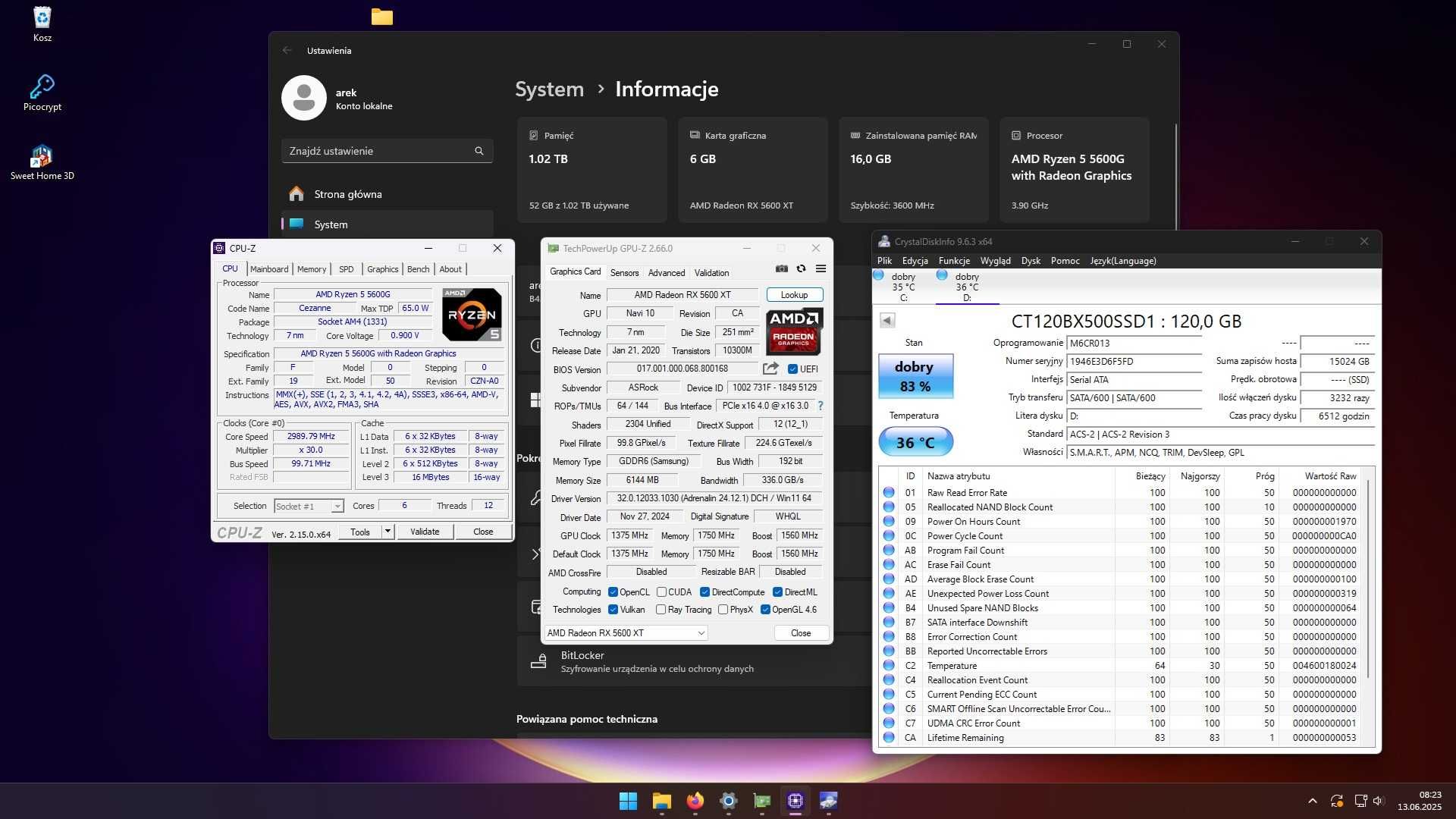Open the Socket #1 selection dropdown in CPU-Z
This screenshot has width=1456, height=819.
[x=309, y=506]
